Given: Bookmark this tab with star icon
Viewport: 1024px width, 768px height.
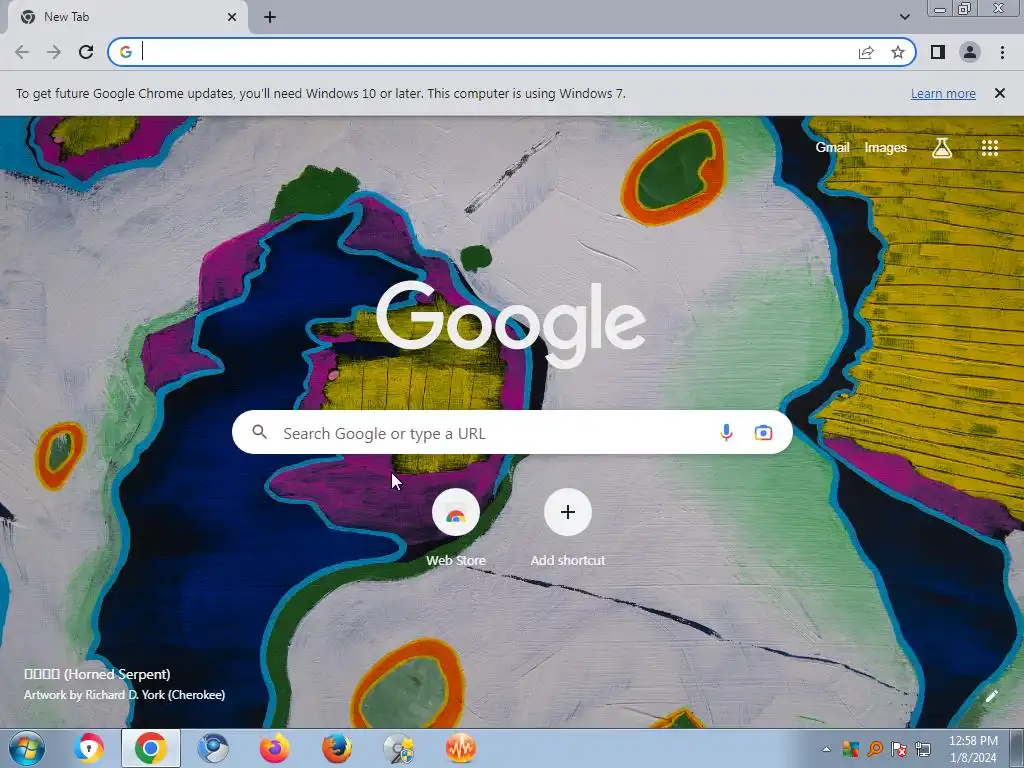Looking at the screenshot, I should pyautogui.click(x=898, y=52).
